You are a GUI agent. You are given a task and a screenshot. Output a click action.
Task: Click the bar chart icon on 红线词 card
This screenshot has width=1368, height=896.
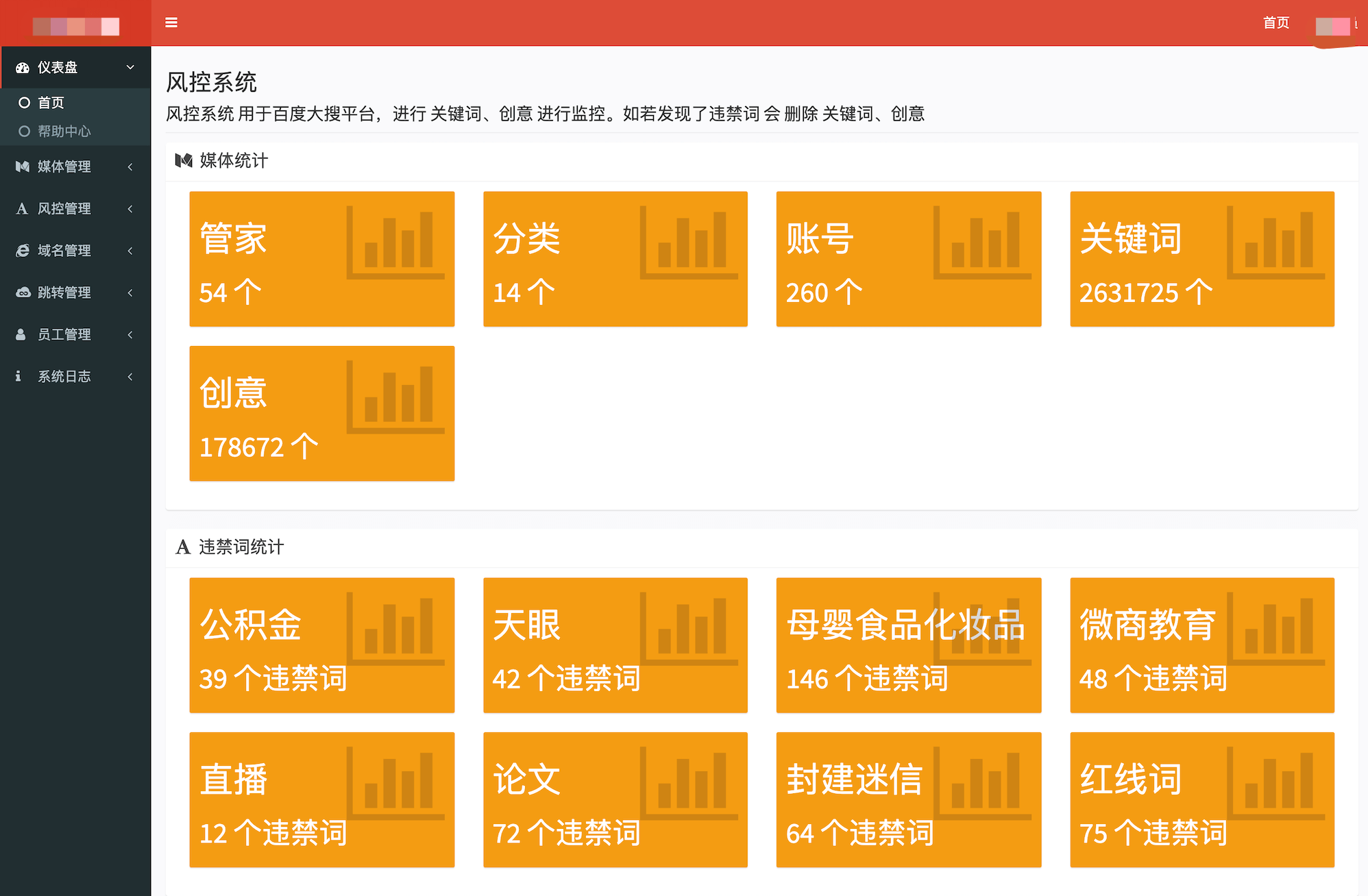(x=1275, y=784)
